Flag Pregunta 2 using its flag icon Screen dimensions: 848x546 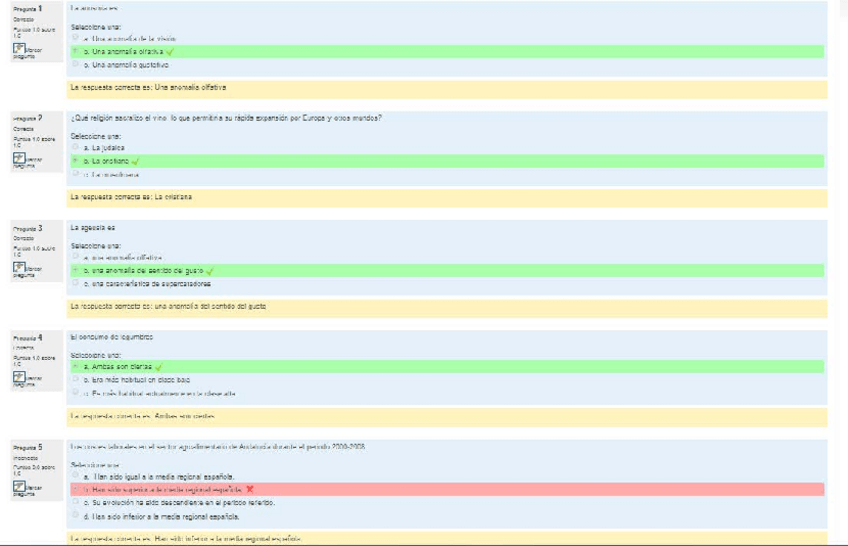pyautogui.click(x=20, y=158)
